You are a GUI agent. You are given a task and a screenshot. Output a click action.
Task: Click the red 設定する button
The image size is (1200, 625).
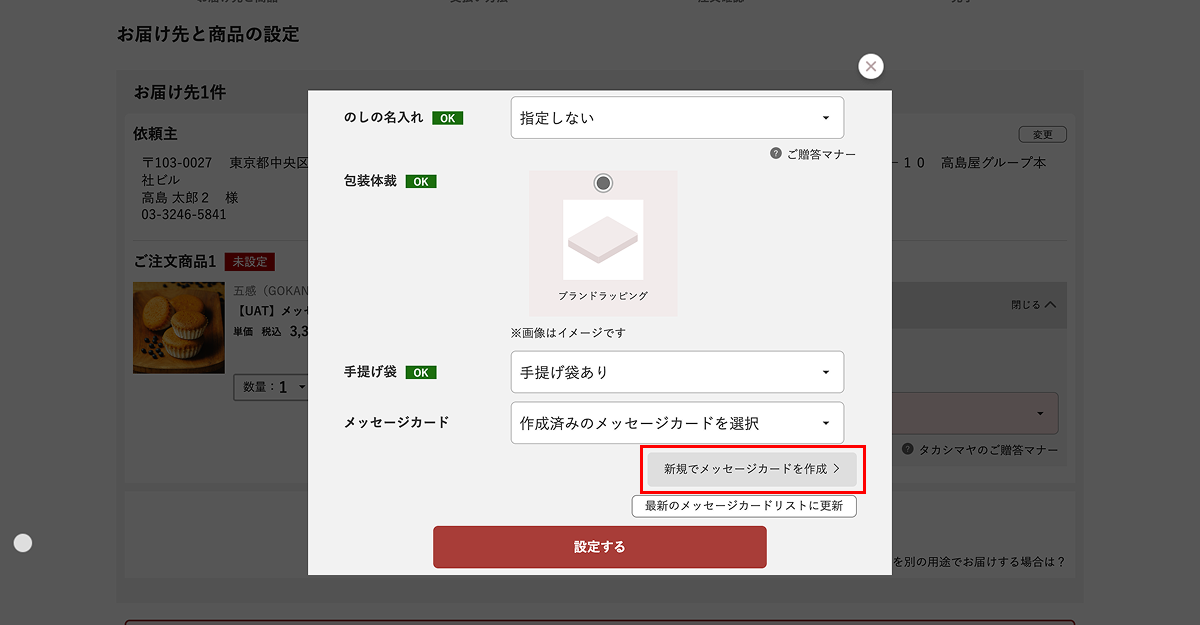click(x=600, y=547)
